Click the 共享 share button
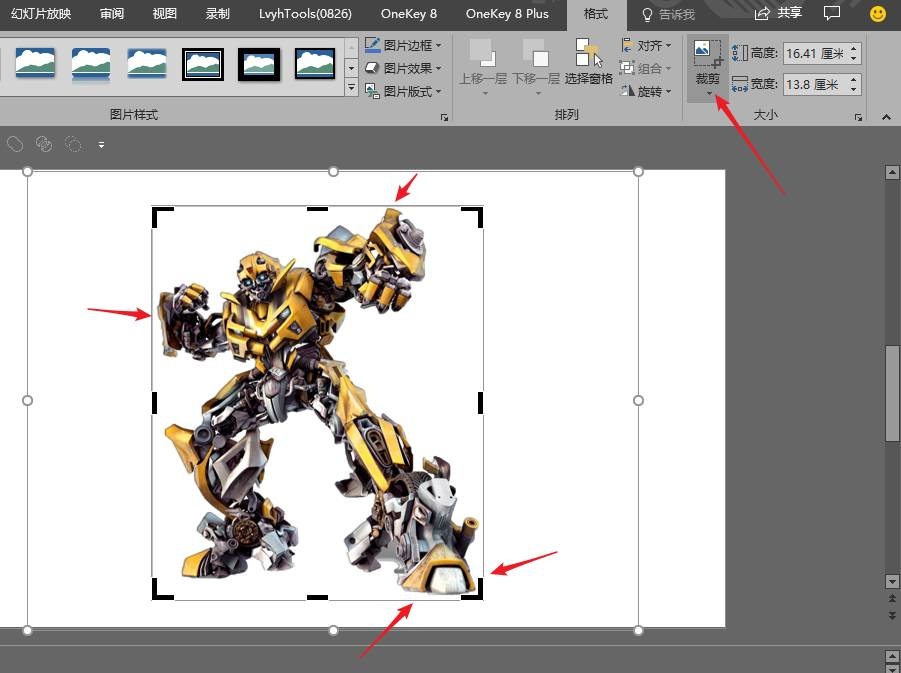Viewport: 901px width, 673px height. tap(778, 13)
